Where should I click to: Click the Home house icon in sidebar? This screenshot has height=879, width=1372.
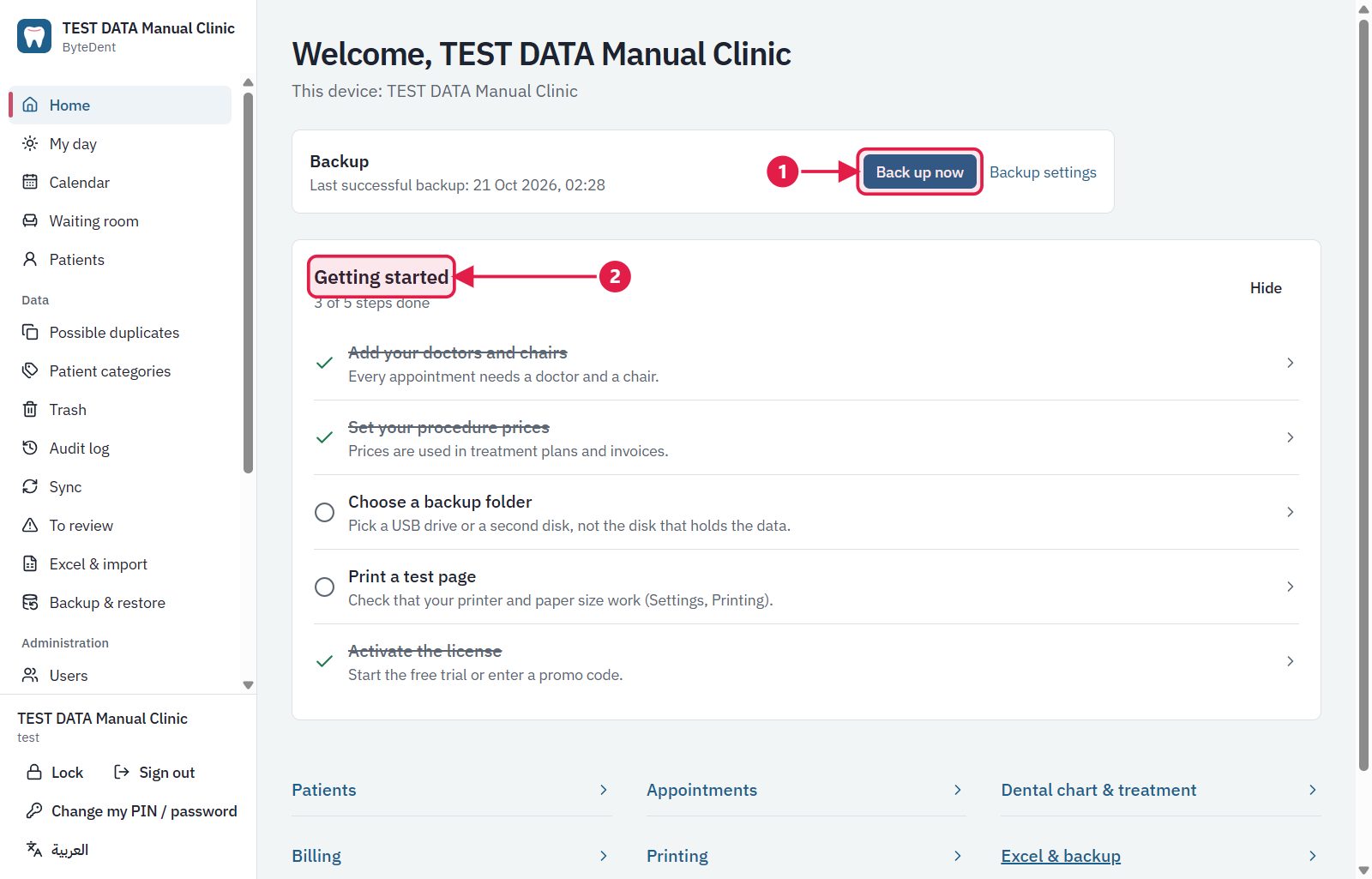coord(30,105)
